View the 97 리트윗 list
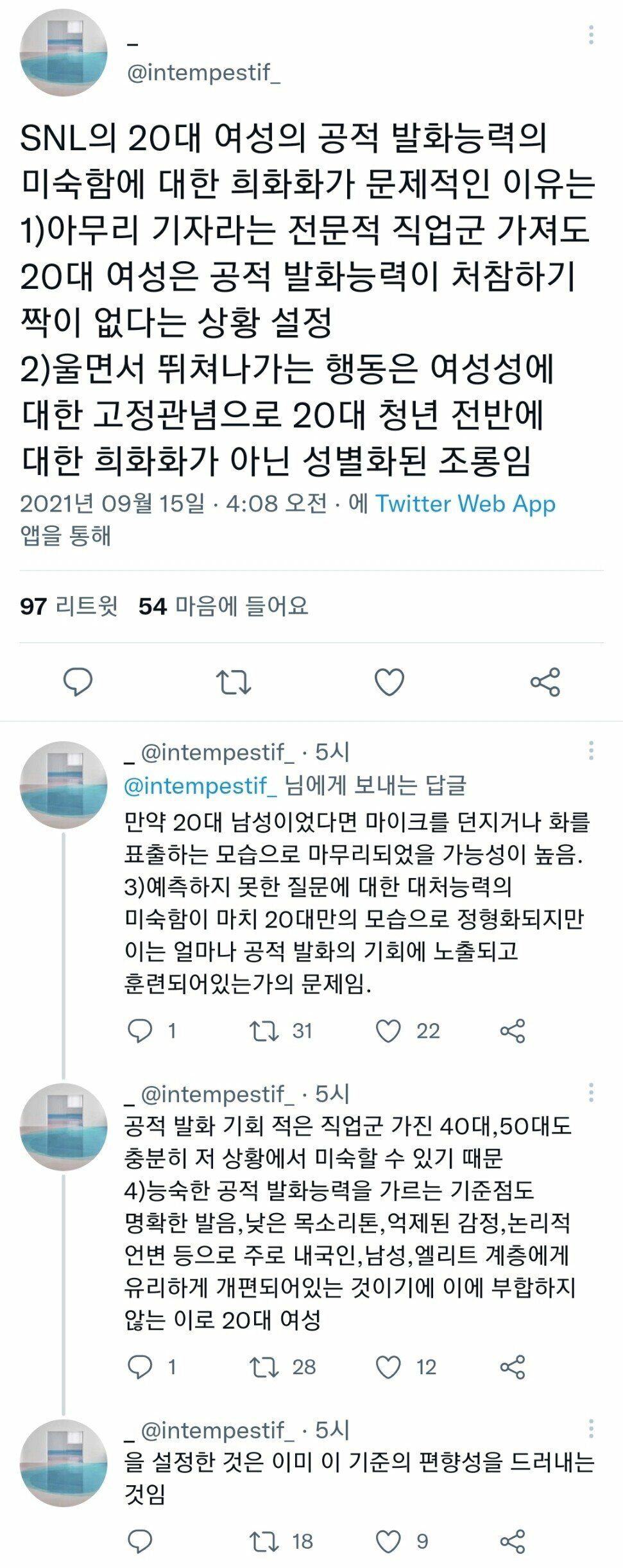The image size is (623, 1568). click(x=69, y=606)
